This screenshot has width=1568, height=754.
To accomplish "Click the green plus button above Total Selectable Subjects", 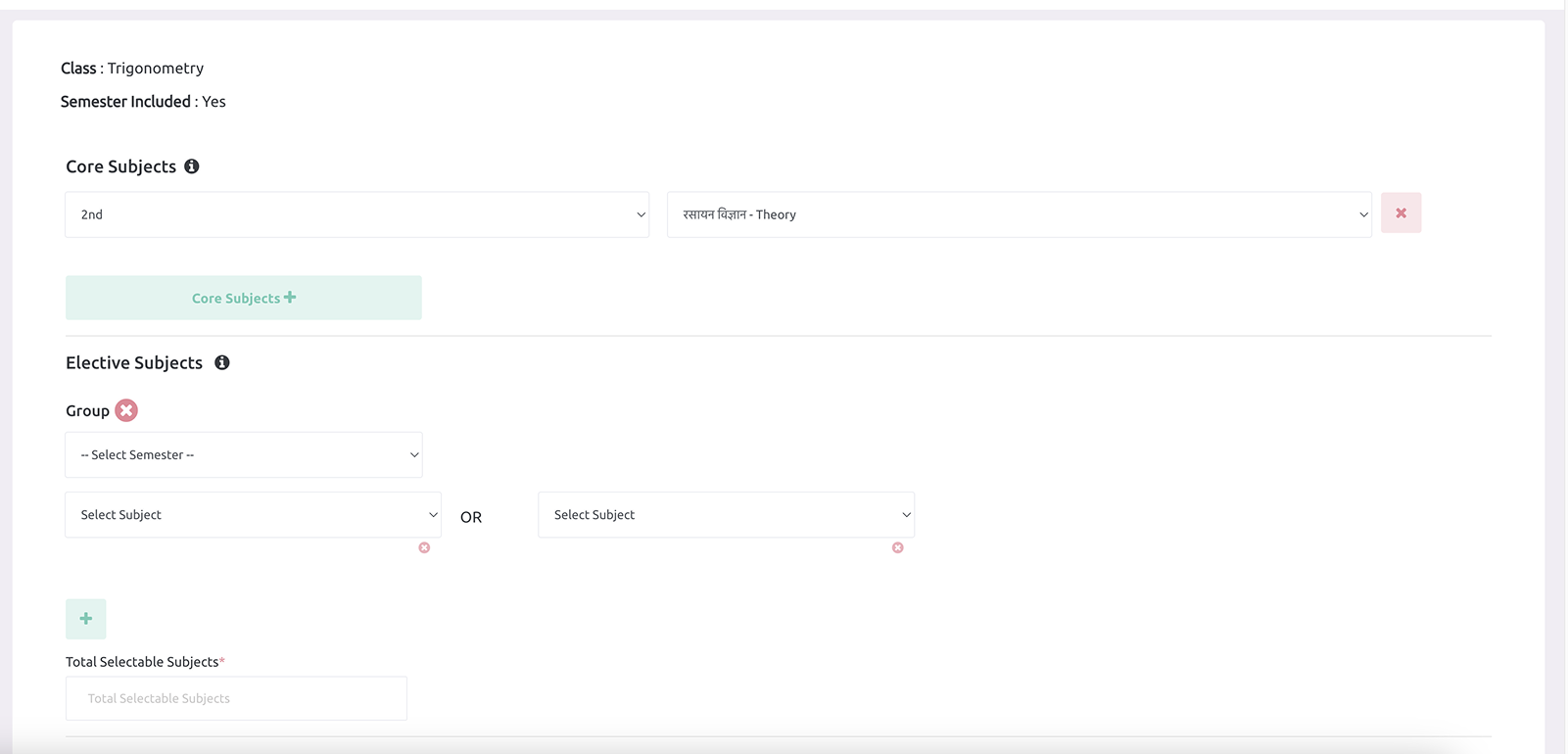I will (x=86, y=619).
